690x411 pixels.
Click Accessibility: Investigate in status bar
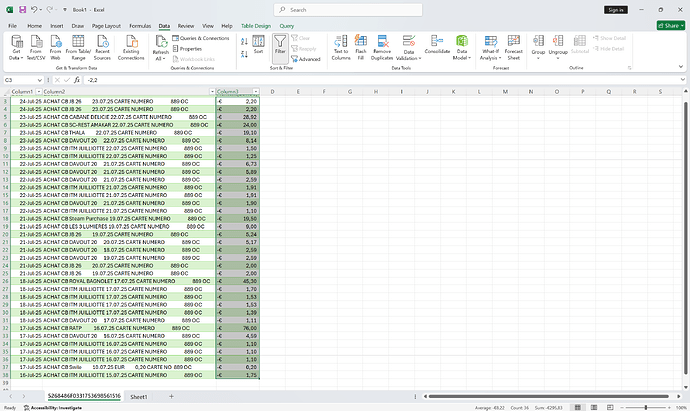coord(53,408)
